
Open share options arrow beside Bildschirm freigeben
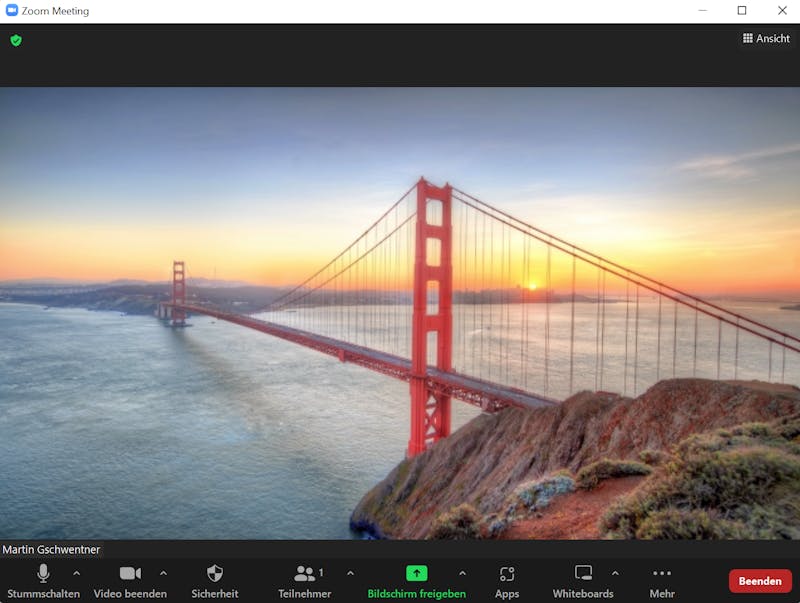462,573
